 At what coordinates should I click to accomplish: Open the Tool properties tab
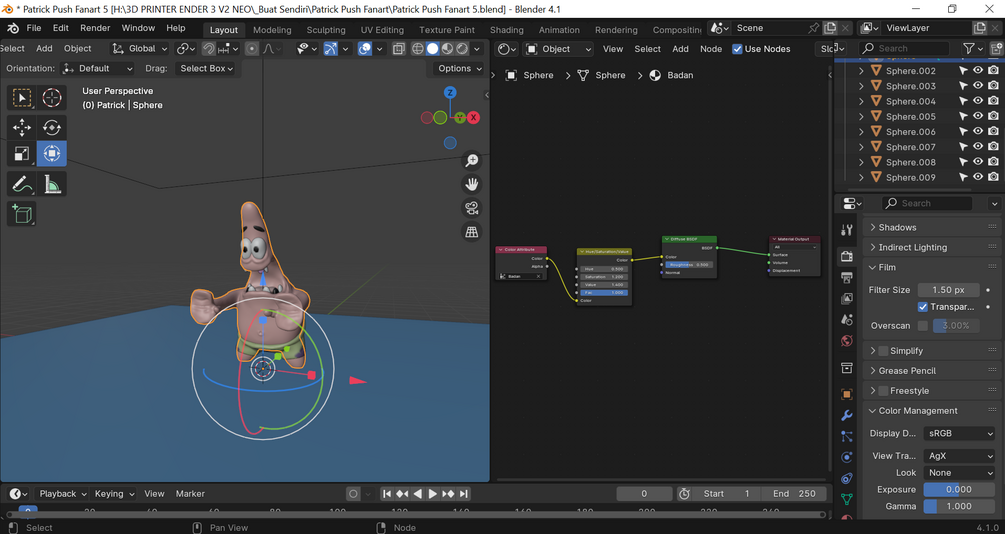[x=847, y=229]
